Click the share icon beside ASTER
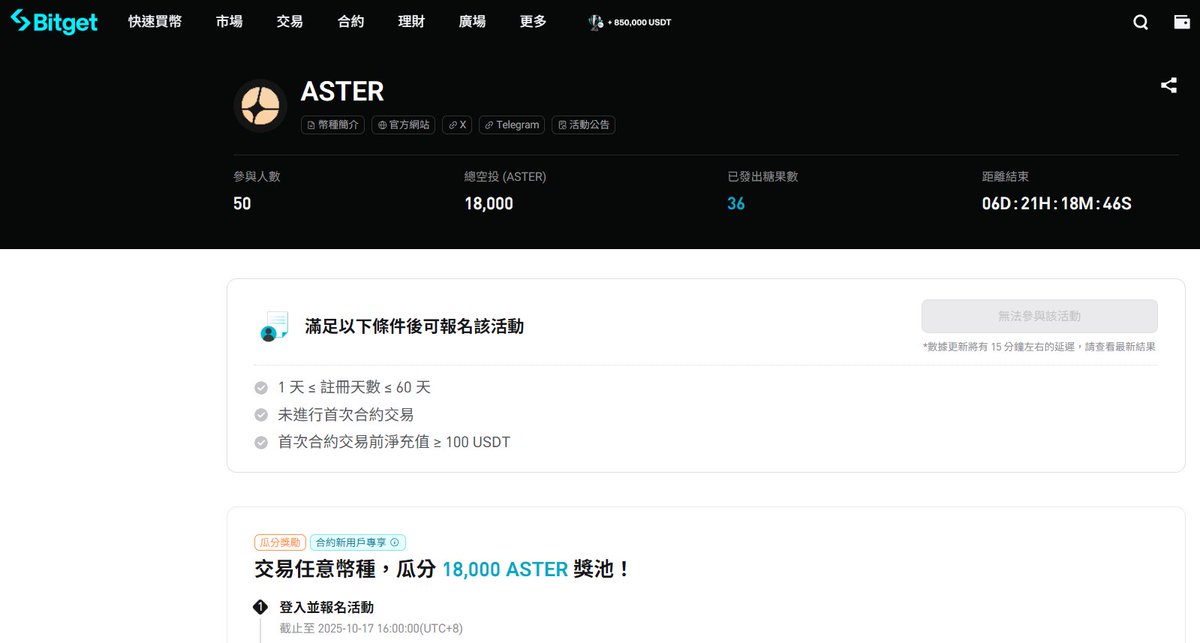The image size is (1200, 643). [1168, 86]
